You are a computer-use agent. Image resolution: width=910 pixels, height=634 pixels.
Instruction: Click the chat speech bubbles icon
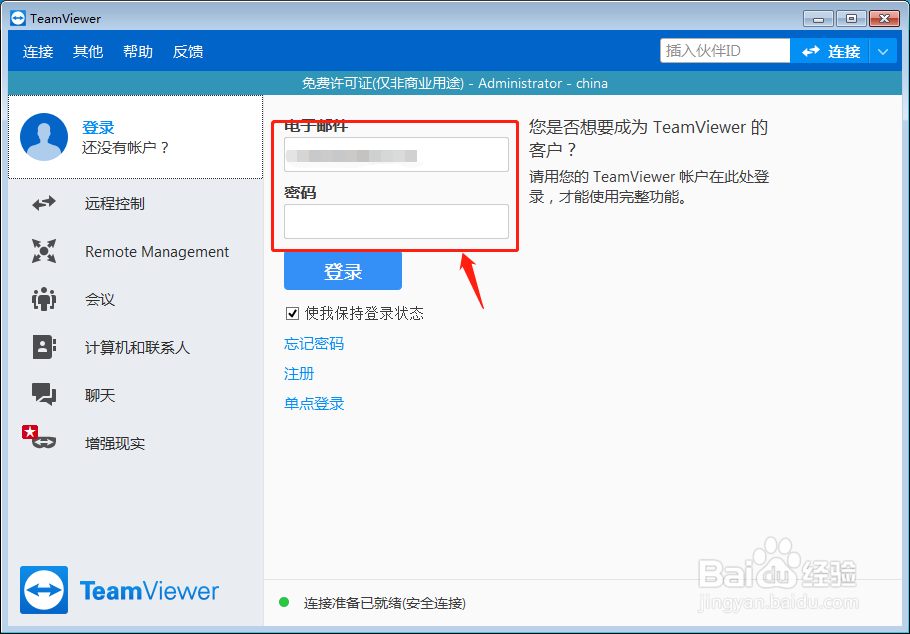point(44,394)
